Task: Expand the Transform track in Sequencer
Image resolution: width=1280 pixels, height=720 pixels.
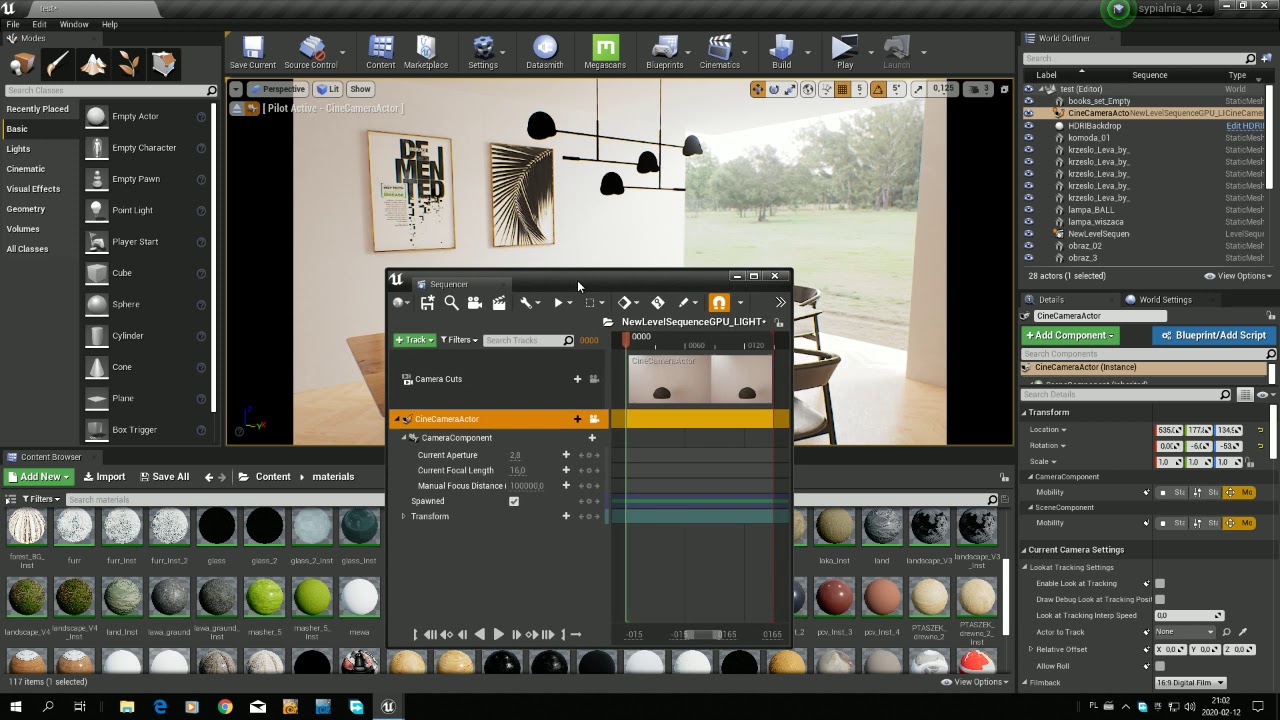Action: coord(404,516)
